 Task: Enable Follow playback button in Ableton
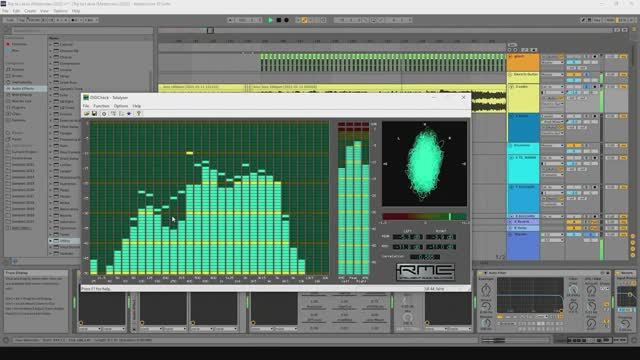click(x=231, y=20)
